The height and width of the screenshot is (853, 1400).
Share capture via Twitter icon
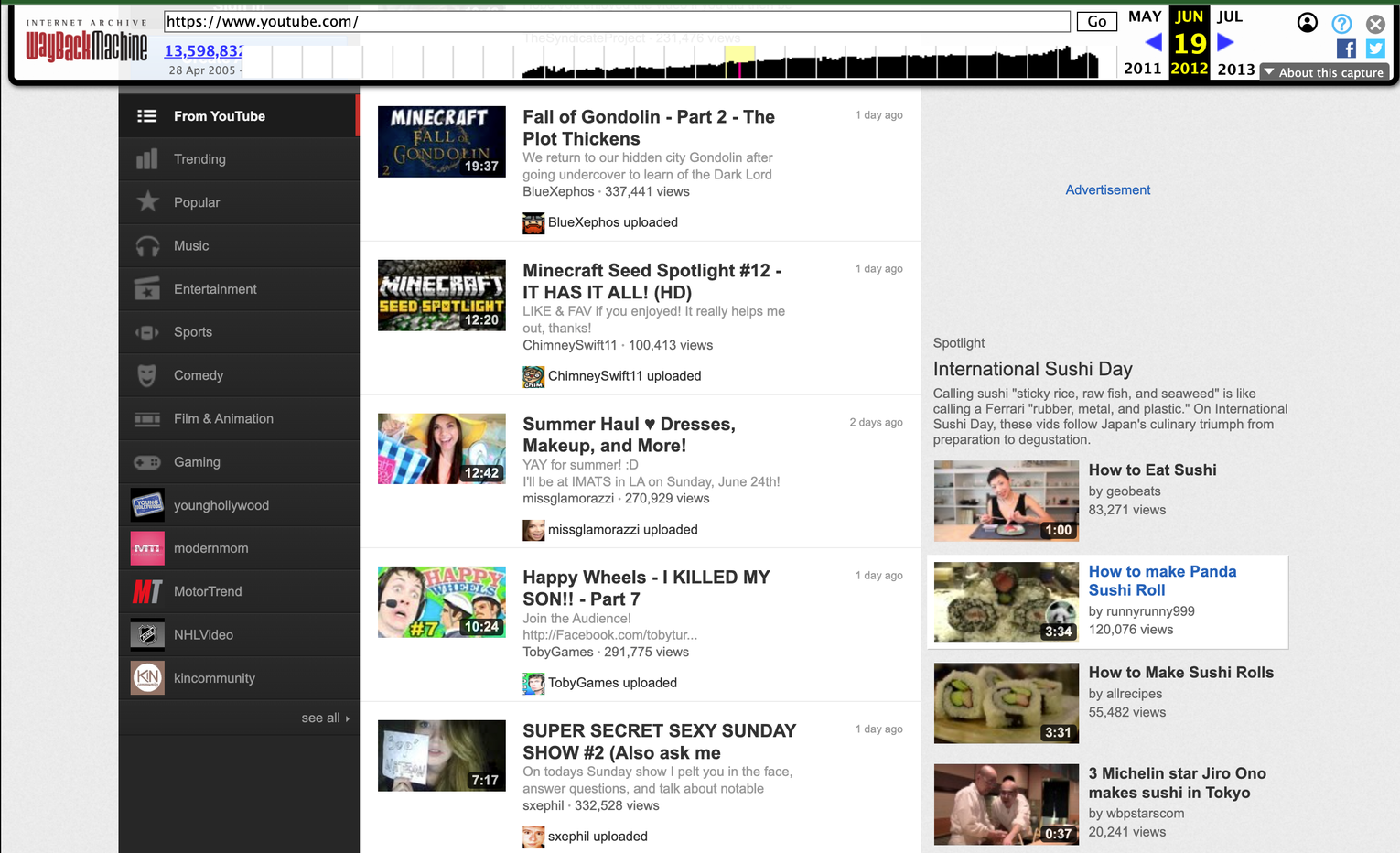click(x=1375, y=49)
